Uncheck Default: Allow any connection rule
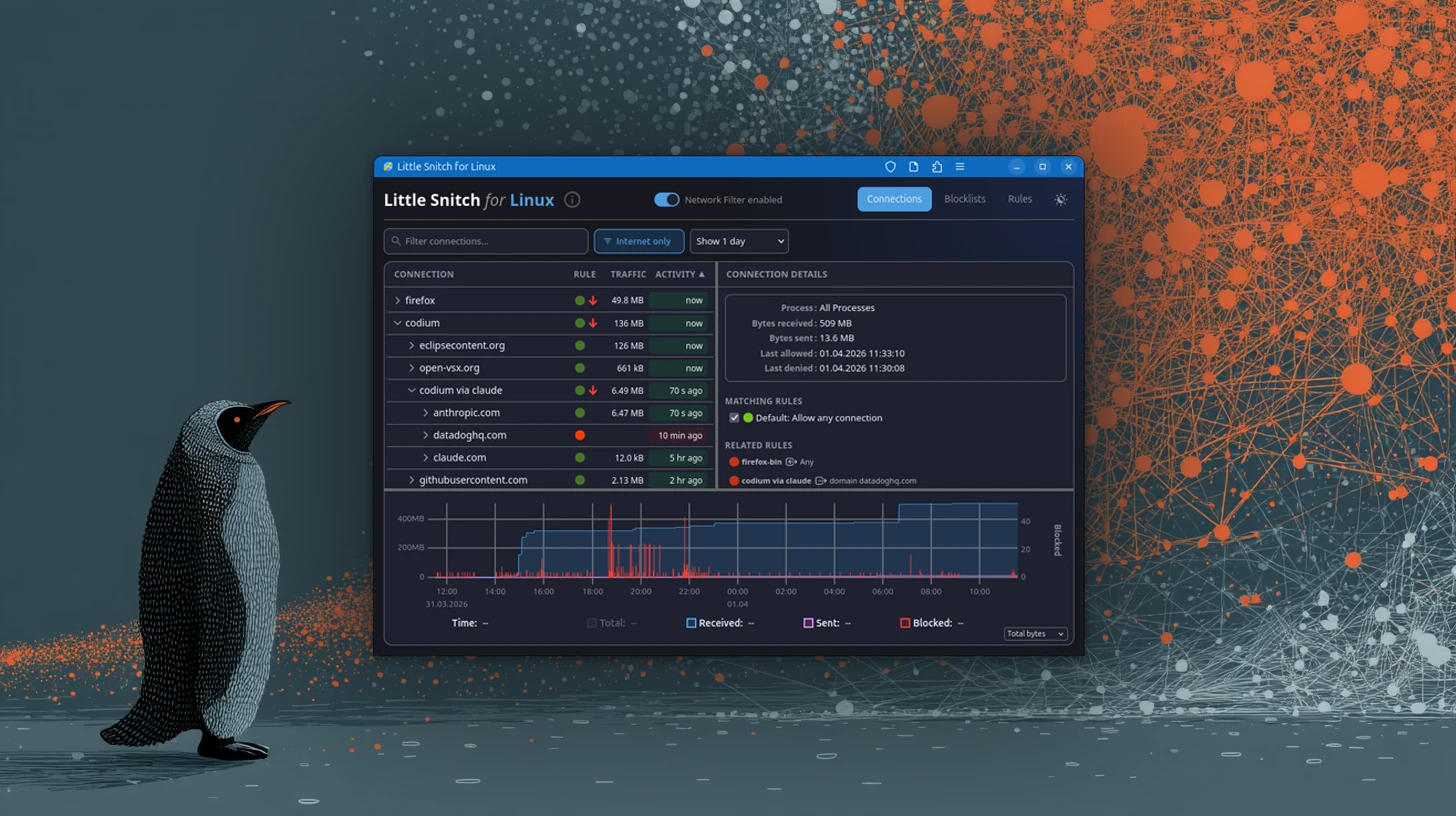The height and width of the screenshot is (816, 1456). 734,418
